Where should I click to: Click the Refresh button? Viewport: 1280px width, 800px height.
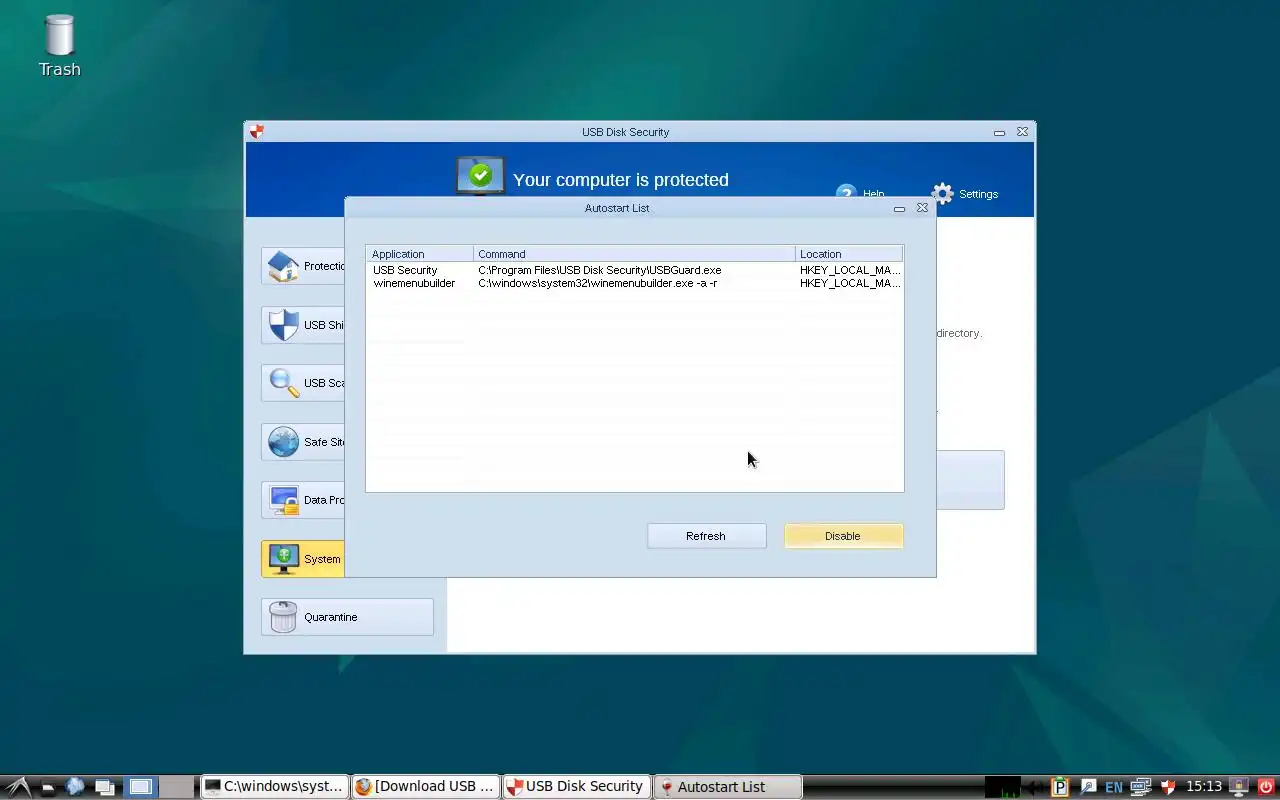pyautogui.click(x=706, y=536)
